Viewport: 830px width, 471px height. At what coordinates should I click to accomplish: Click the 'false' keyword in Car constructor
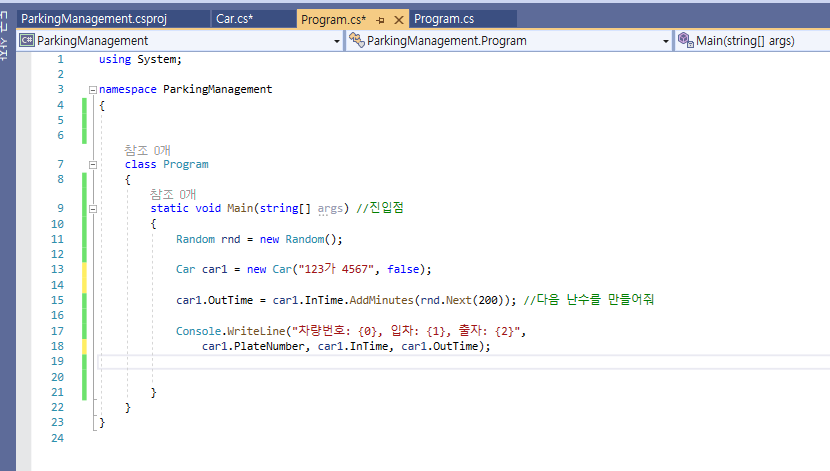coord(403,269)
